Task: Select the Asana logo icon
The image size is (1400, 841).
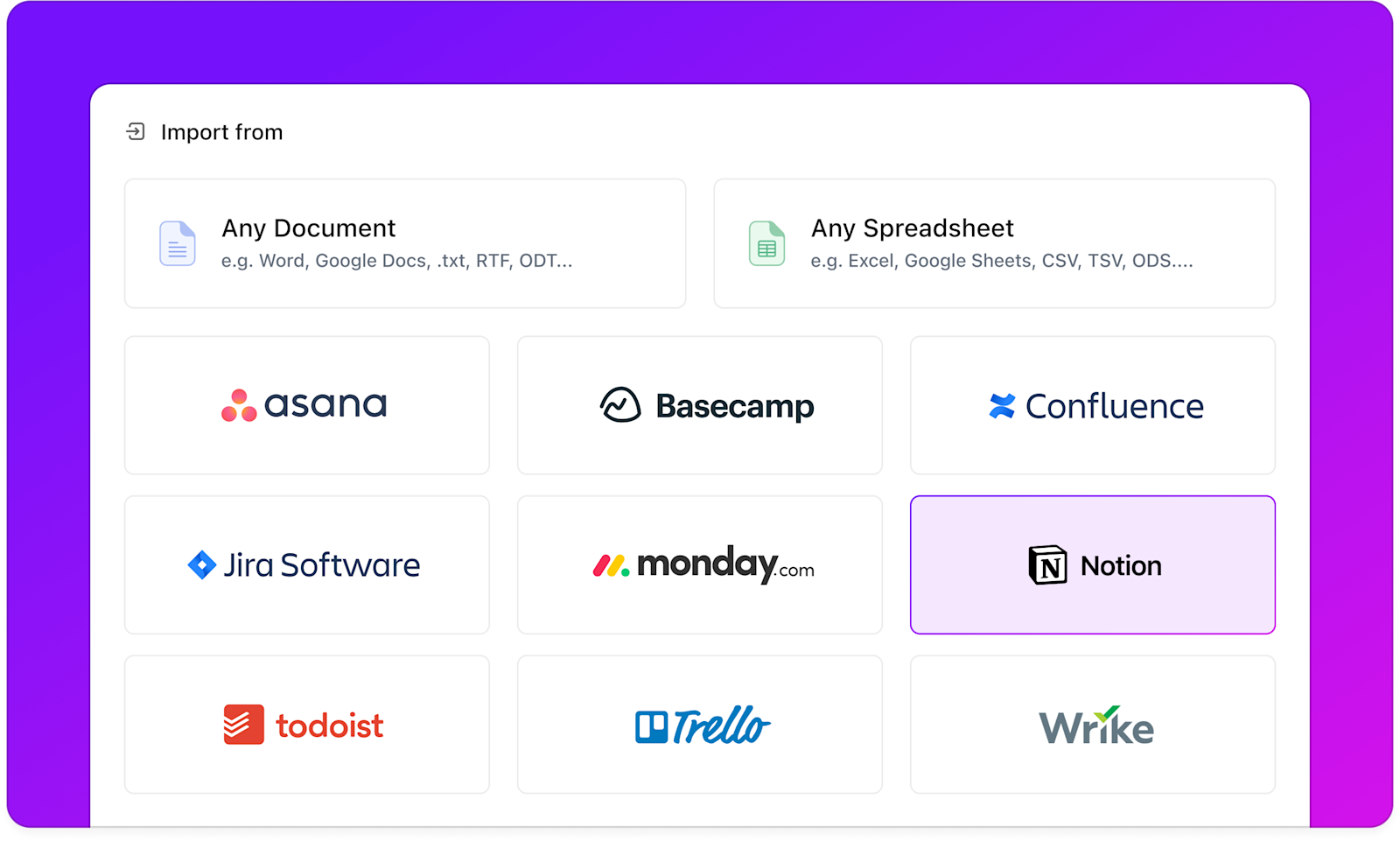Action: (237, 404)
